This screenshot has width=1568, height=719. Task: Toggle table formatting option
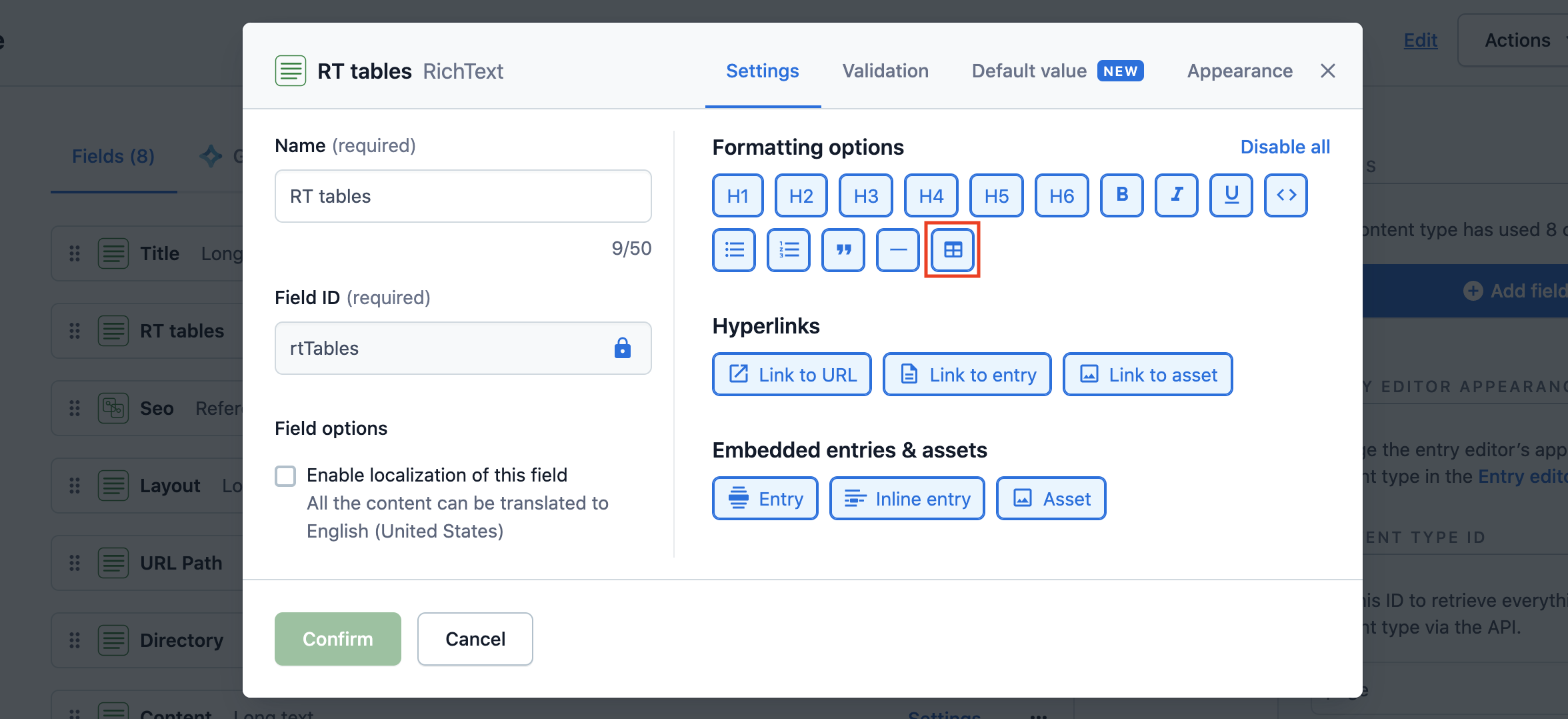(953, 250)
